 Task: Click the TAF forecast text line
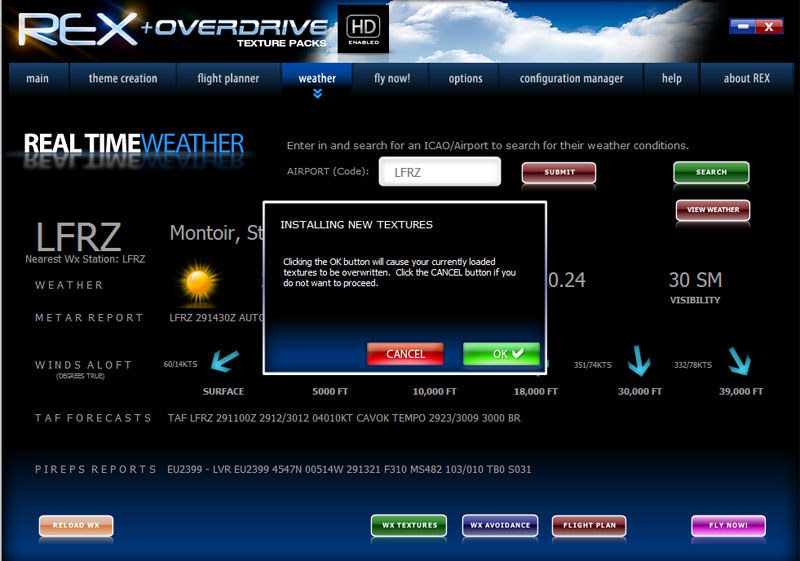click(x=344, y=418)
